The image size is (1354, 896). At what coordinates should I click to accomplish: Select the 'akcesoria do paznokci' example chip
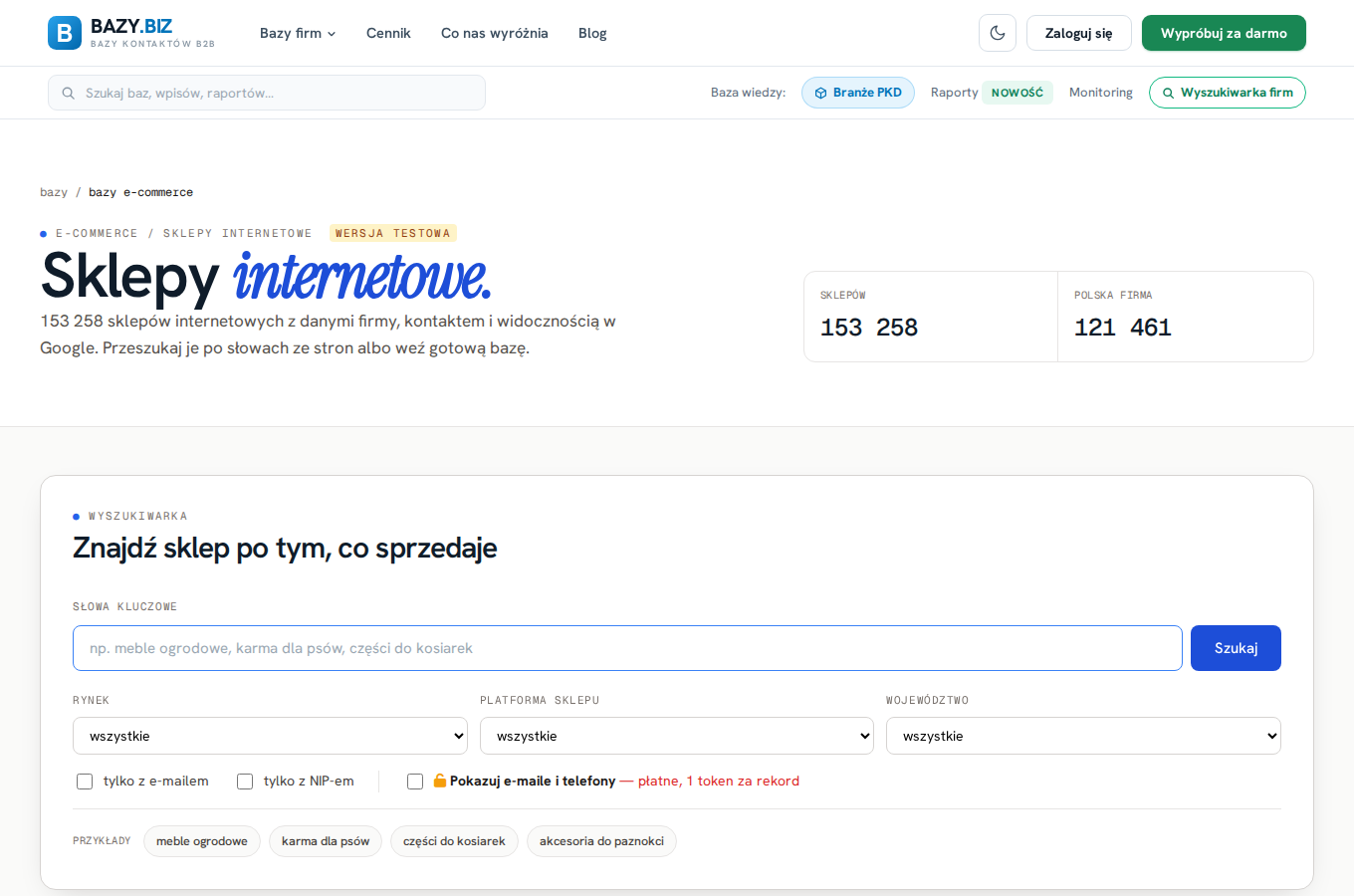pos(601,841)
